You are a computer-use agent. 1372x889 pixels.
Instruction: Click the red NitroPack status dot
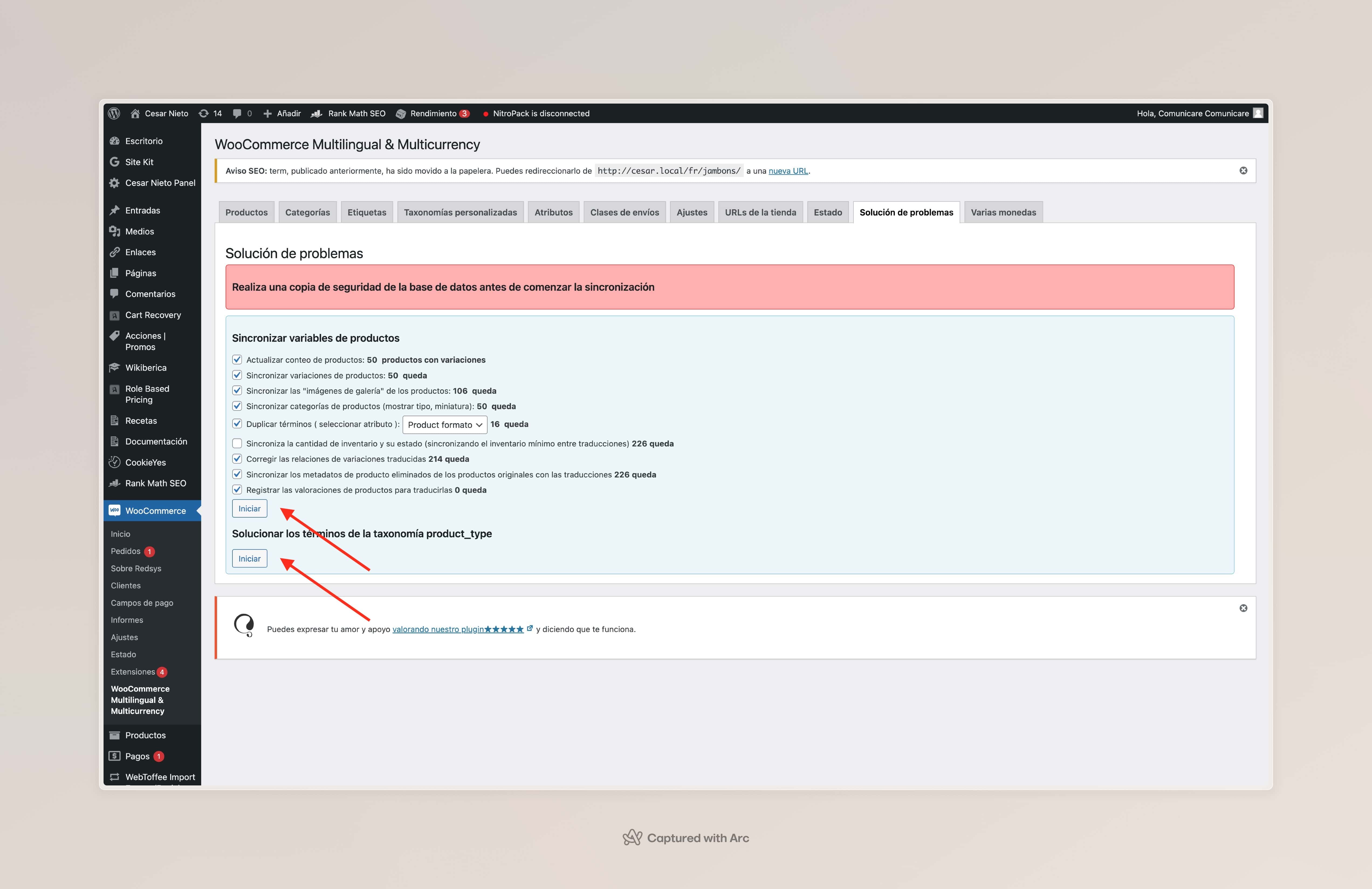[486, 114]
